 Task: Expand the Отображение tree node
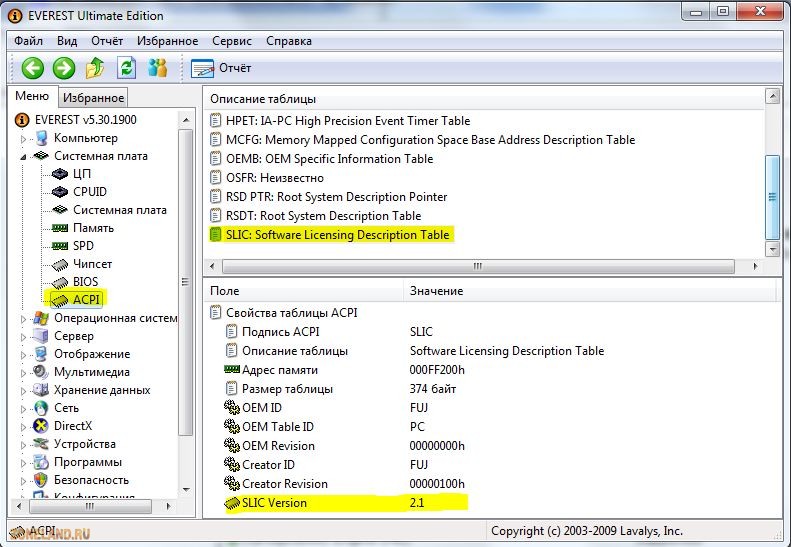point(23,354)
